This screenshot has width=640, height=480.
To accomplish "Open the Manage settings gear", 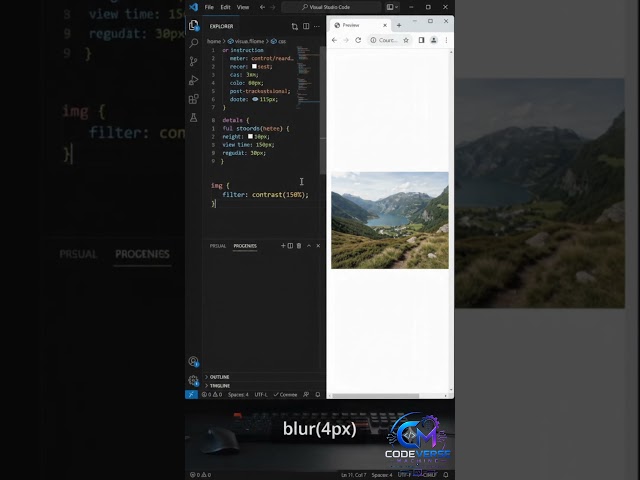I will tap(193, 380).
